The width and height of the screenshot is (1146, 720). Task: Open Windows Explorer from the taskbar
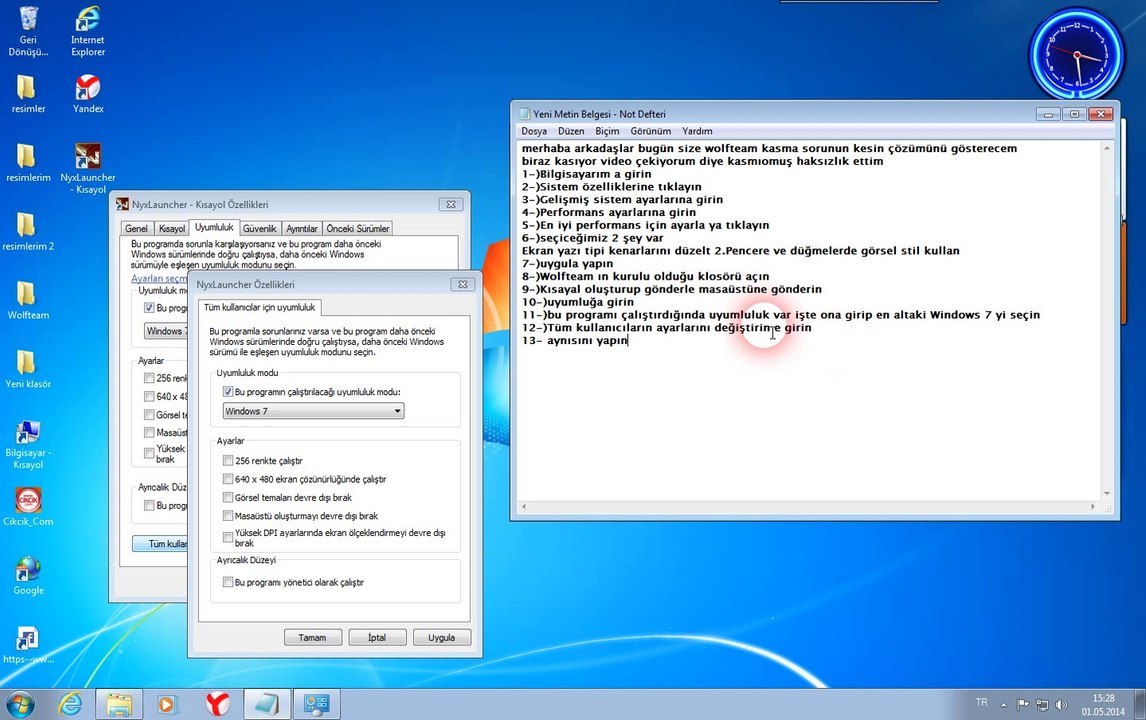pos(118,704)
